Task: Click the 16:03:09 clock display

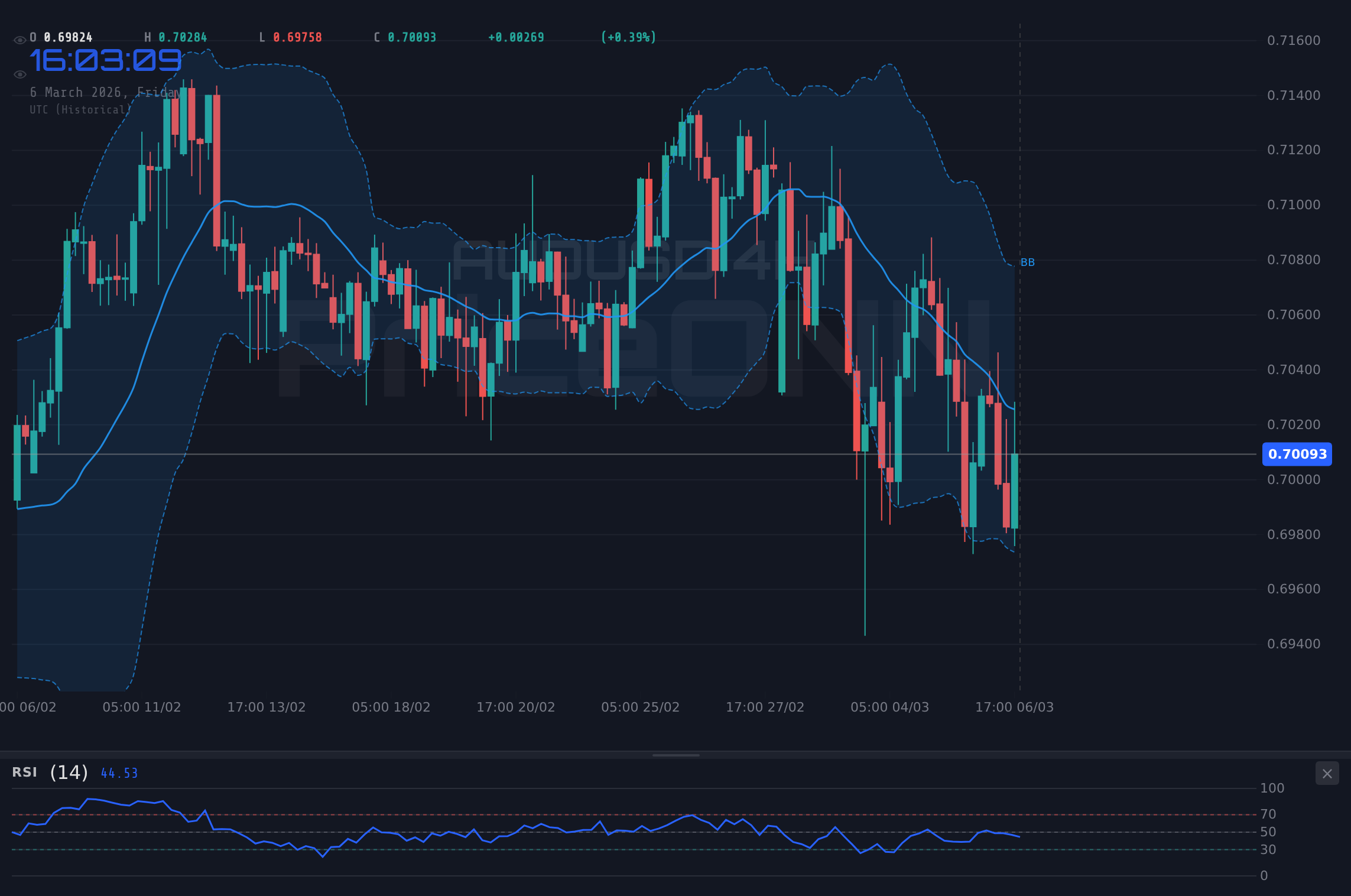Action: [x=105, y=61]
